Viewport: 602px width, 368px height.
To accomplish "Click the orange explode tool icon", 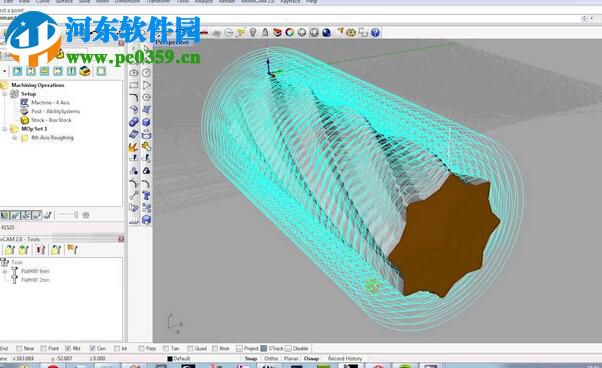I will [134, 147].
